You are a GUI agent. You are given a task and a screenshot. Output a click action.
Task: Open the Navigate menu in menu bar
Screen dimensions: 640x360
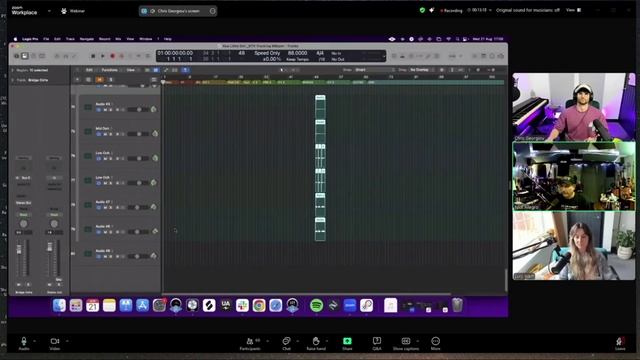pyautogui.click(x=87, y=39)
